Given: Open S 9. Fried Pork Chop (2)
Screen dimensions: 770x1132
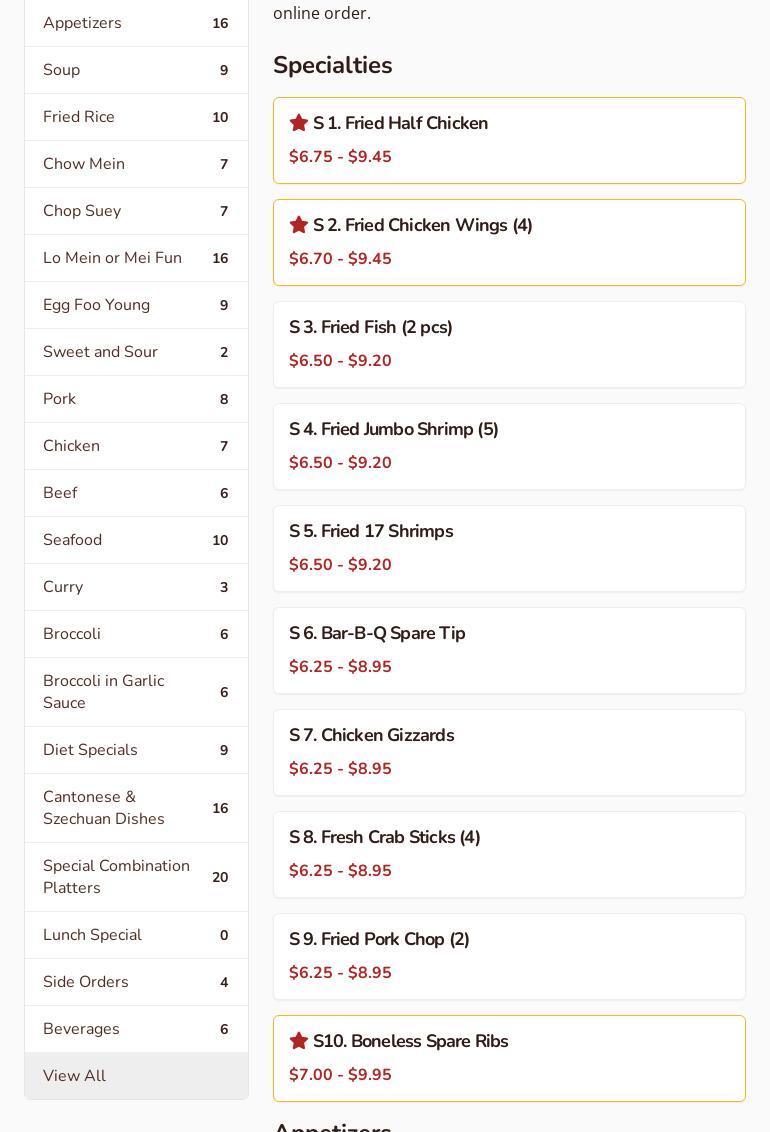Looking at the screenshot, I should click(x=508, y=956).
